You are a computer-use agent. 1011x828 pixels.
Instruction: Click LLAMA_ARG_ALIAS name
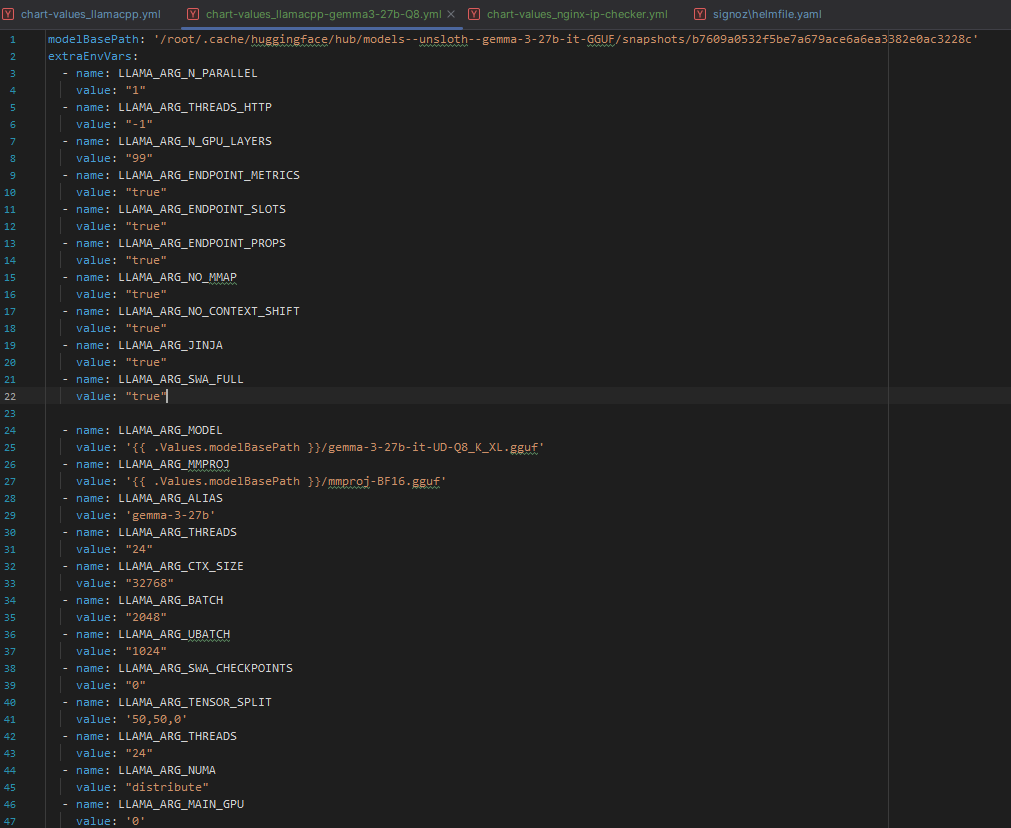pos(170,498)
